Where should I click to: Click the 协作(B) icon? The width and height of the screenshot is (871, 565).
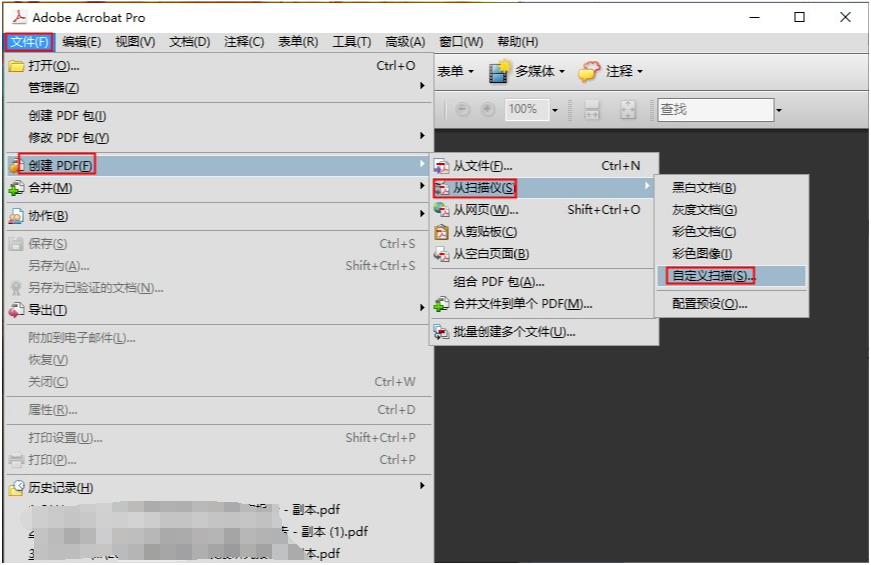pyautogui.click(x=16, y=216)
